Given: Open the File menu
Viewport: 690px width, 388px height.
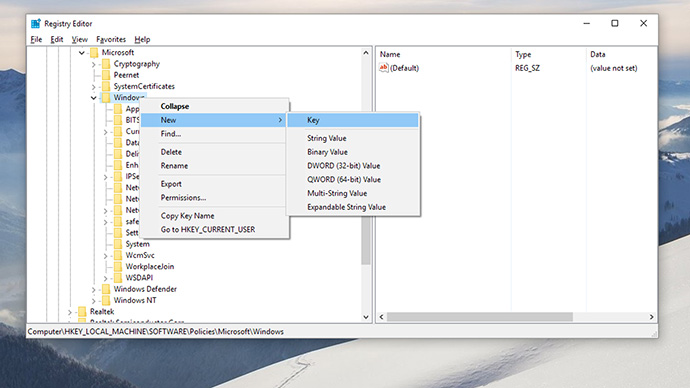Looking at the screenshot, I should [36, 39].
